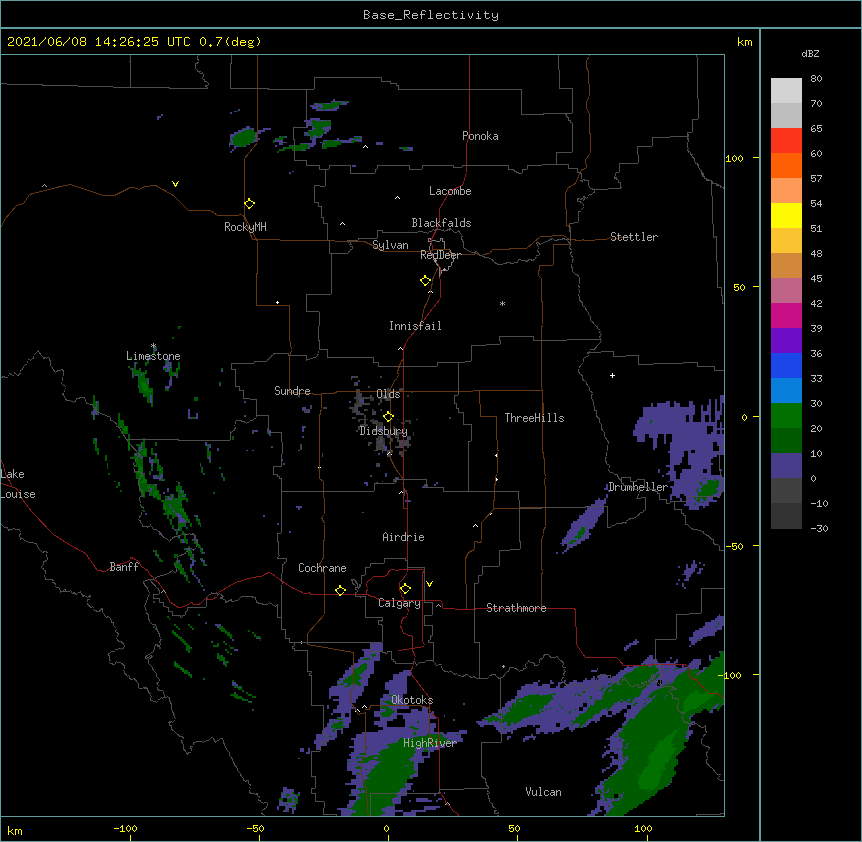Click the -30 value on the dBZ legend
Viewport: 862px width, 842px height.
point(819,529)
